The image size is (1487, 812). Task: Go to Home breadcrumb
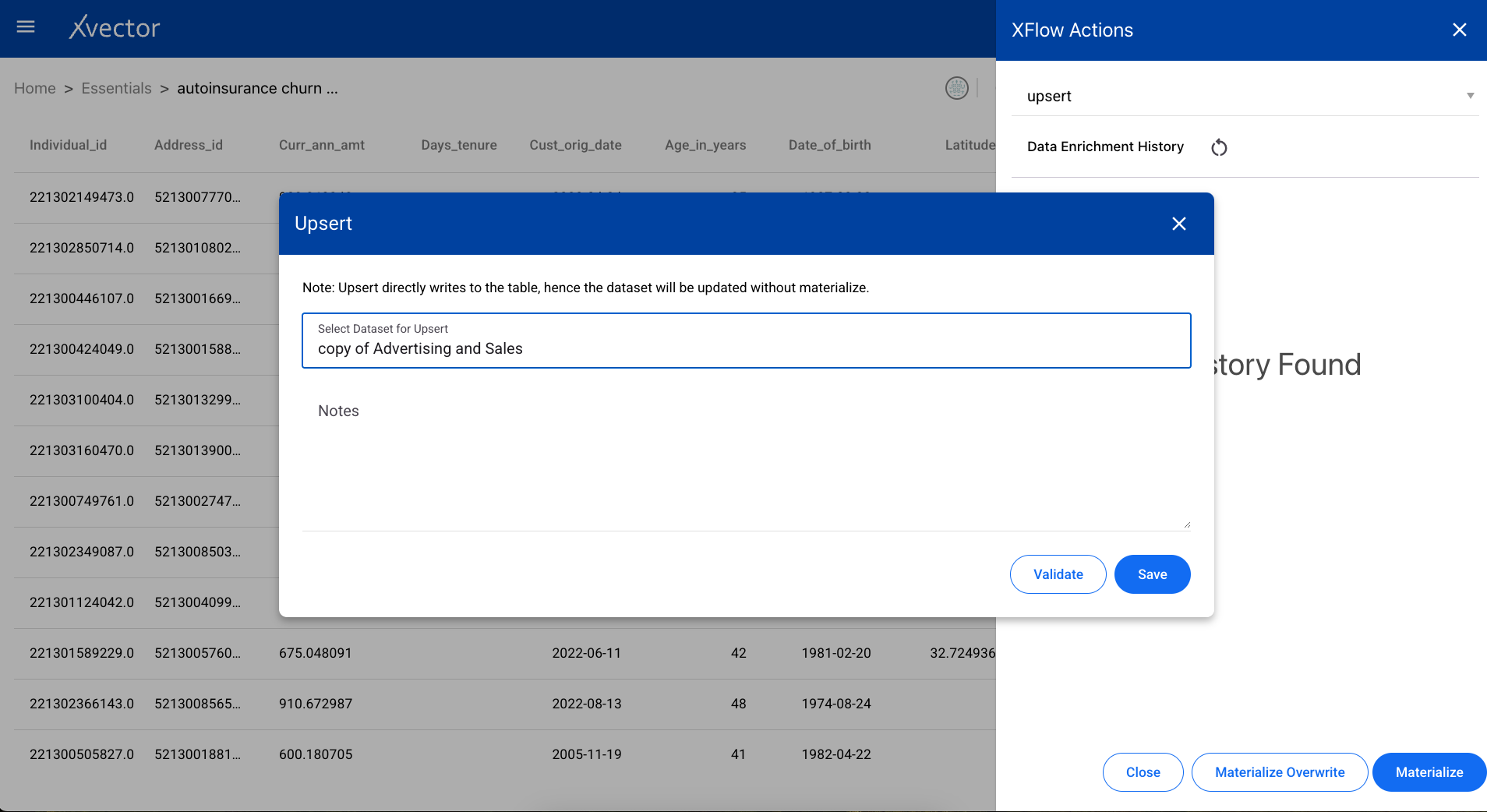coord(35,88)
